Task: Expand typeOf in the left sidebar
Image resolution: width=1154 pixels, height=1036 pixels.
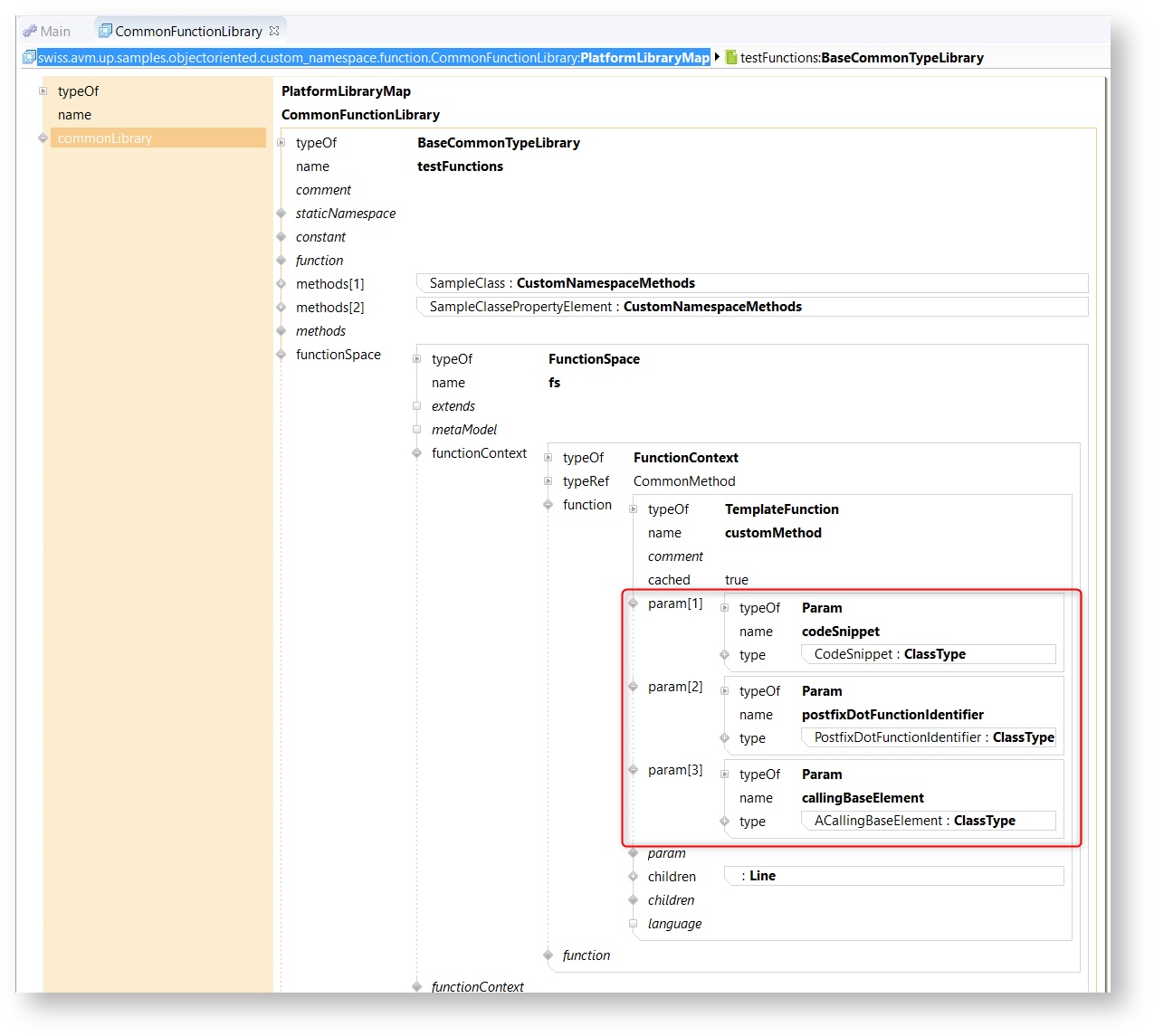Action: [43, 91]
